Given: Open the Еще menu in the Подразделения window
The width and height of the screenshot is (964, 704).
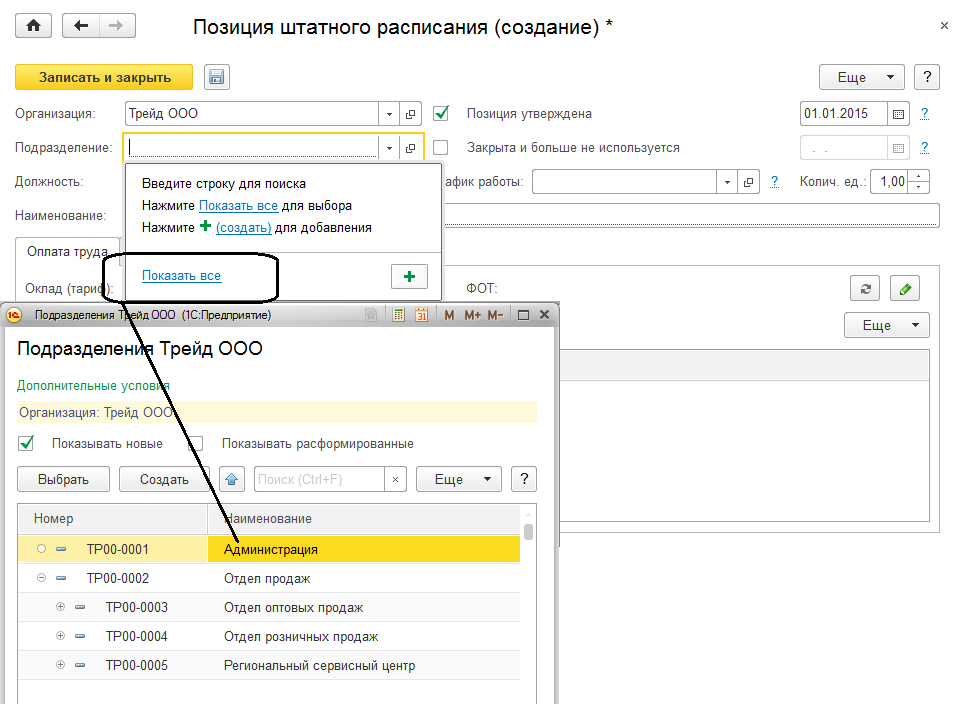Looking at the screenshot, I should point(459,479).
